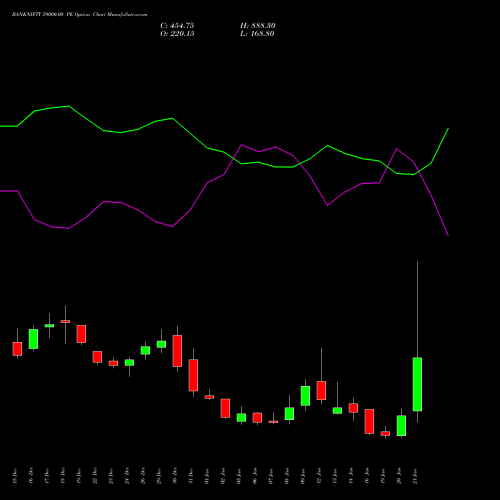Click the purple indicator line's final low point

tap(448, 235)
